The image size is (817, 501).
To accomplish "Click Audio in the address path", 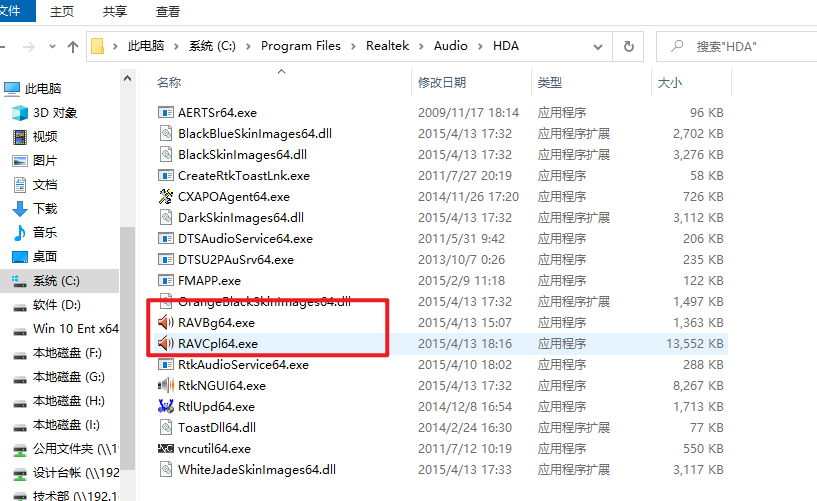I will pos(451,46).
